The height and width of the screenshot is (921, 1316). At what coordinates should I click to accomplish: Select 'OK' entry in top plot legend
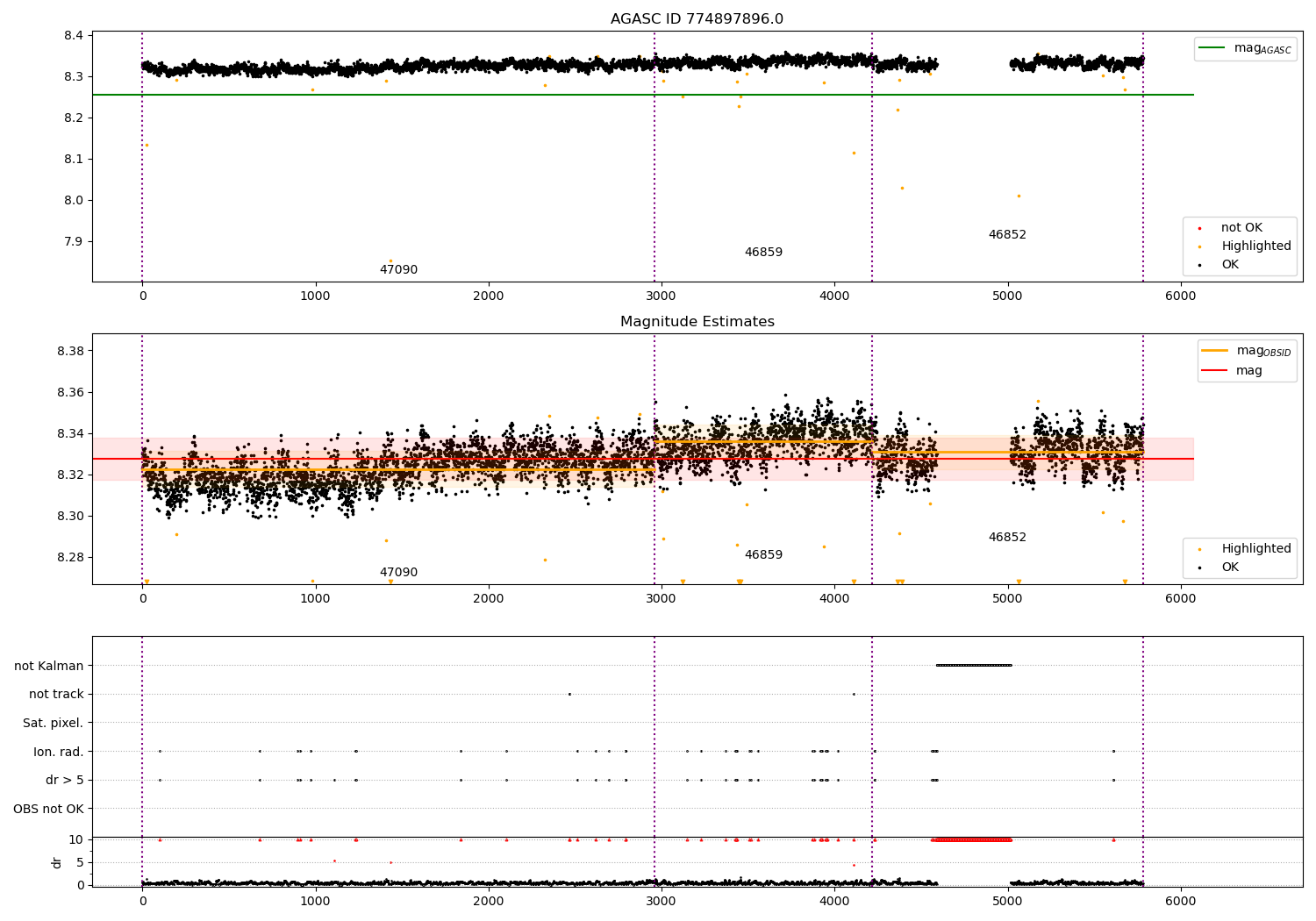pyautogui.click(x=1230, y=265)
